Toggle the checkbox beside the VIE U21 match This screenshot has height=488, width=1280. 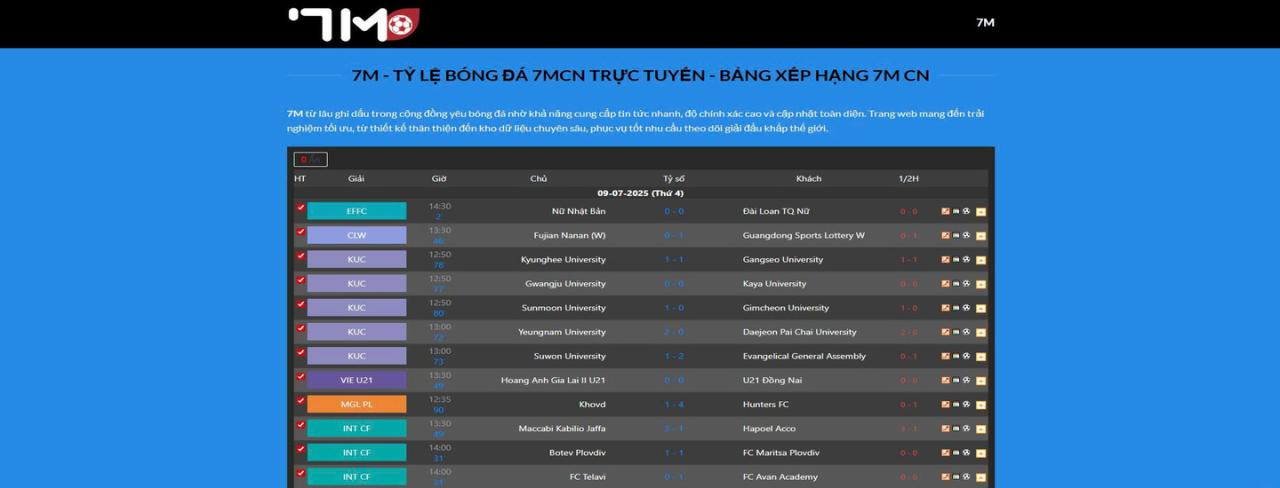300,377
